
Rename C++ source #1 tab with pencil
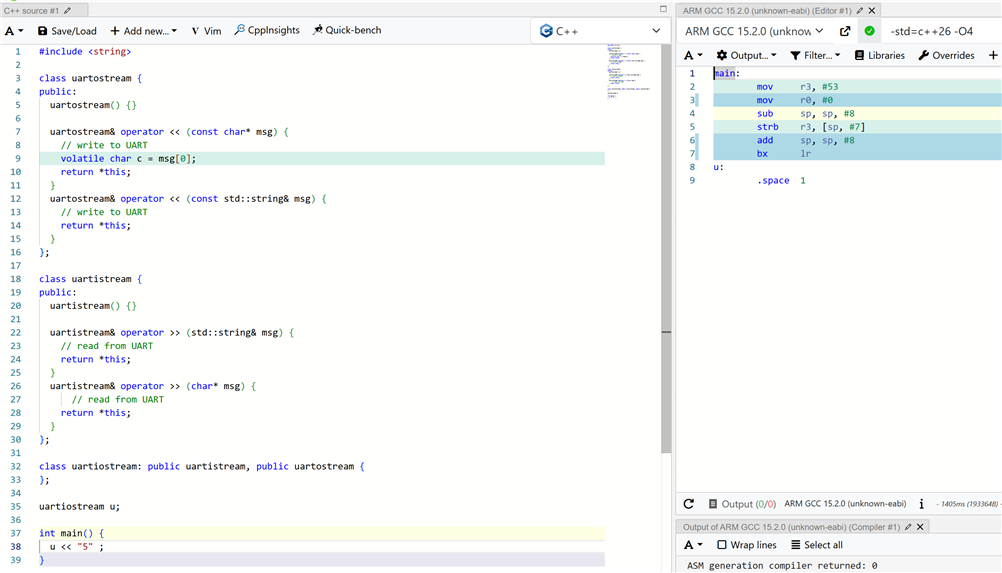coord(68,10)
